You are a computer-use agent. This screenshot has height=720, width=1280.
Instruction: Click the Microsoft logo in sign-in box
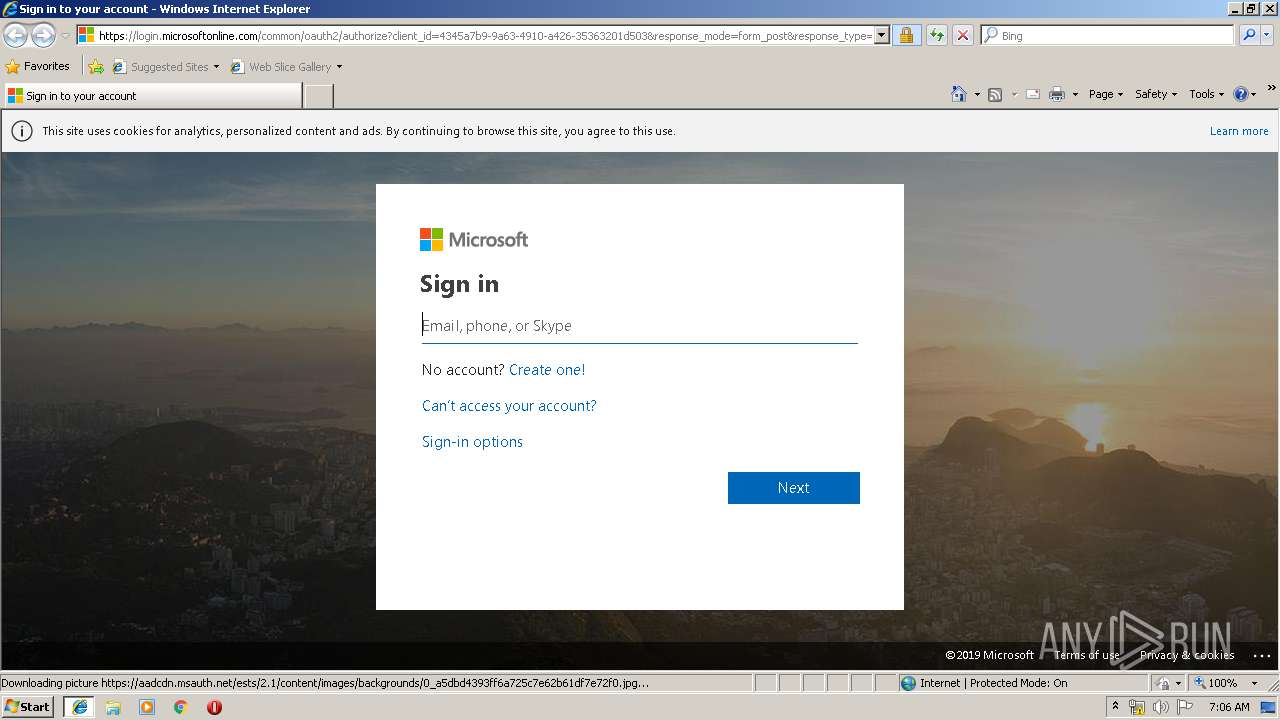pyautogui.click(x=474, y=239)
